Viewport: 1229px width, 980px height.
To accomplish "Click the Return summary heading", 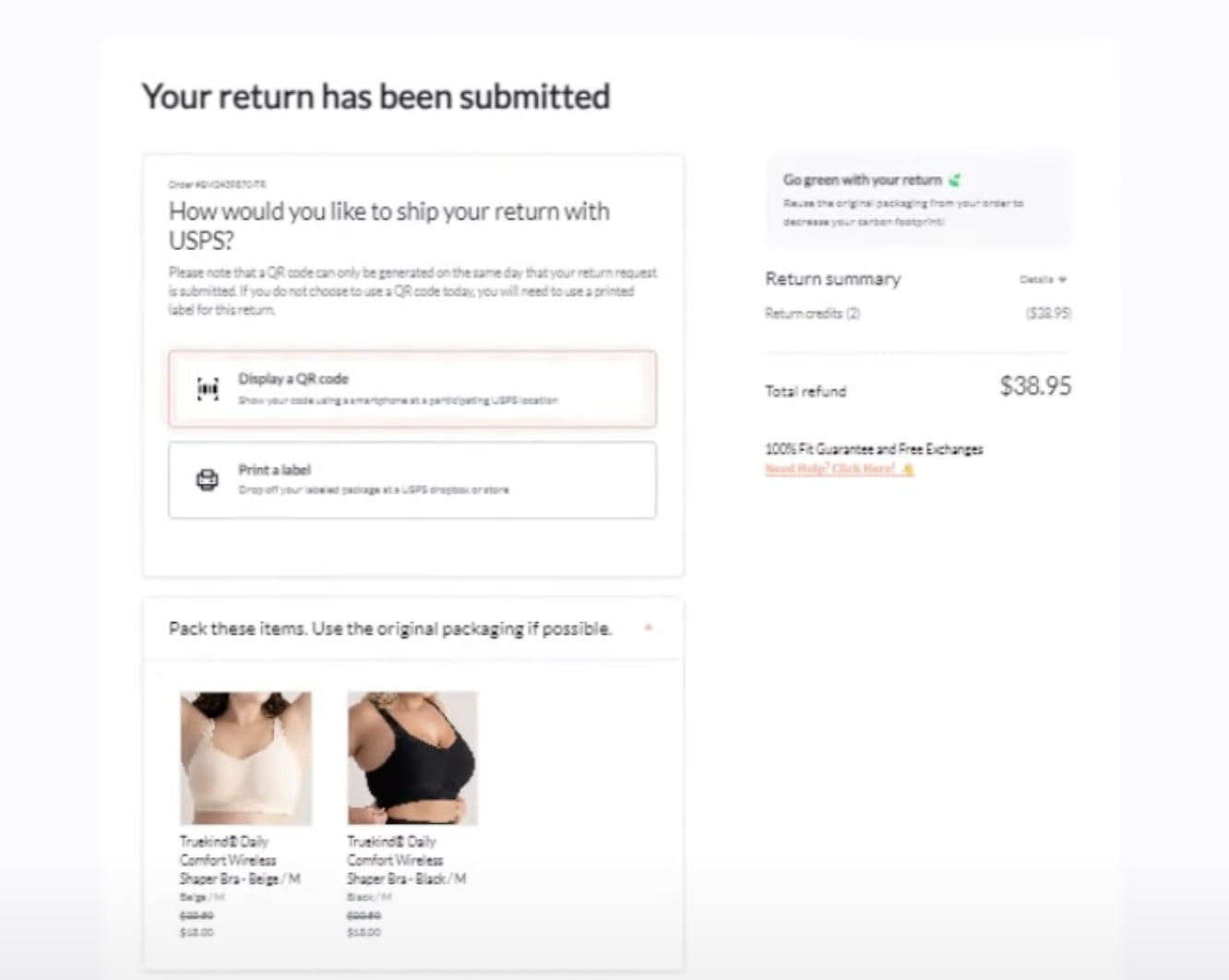I will point(832,279).
